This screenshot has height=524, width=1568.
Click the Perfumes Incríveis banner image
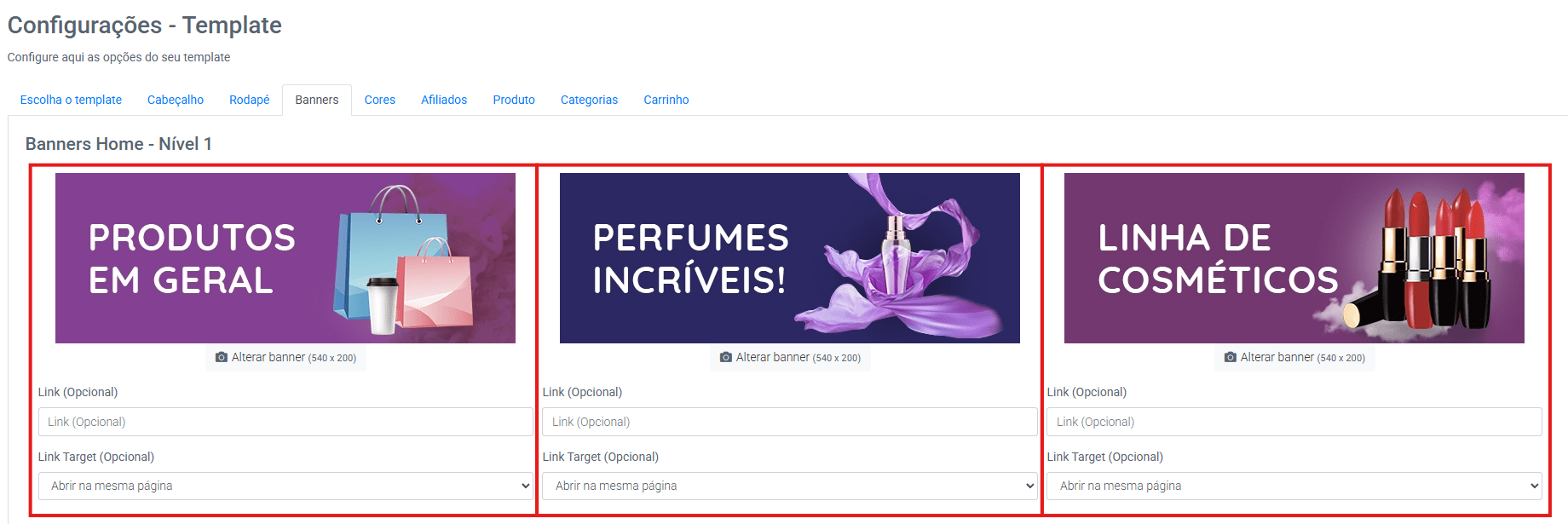(790, 258)
